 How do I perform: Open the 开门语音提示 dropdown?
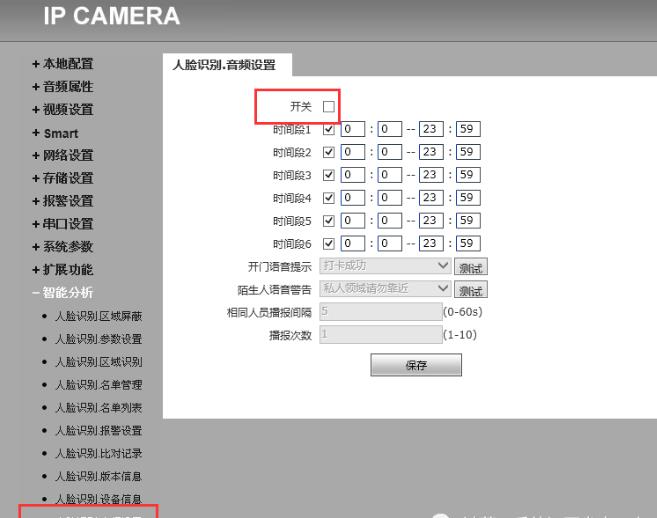[x=384, y=266]
